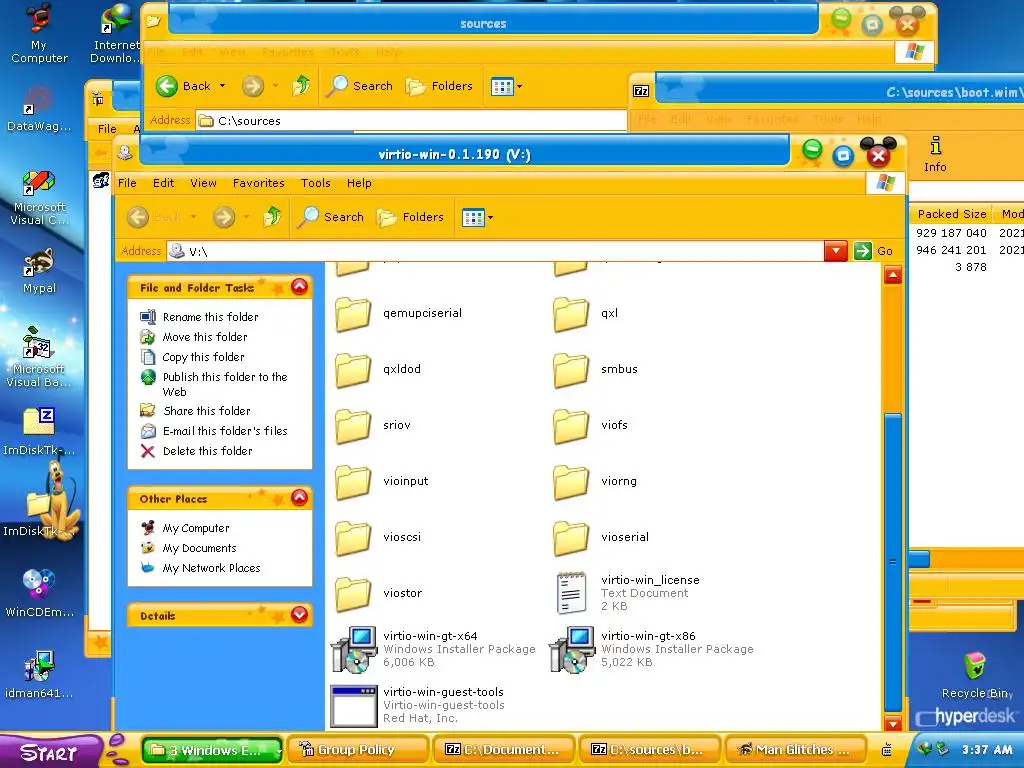
Task: Click the vertical scrollbar thumb in V: window
Action: tap(893, 563)
